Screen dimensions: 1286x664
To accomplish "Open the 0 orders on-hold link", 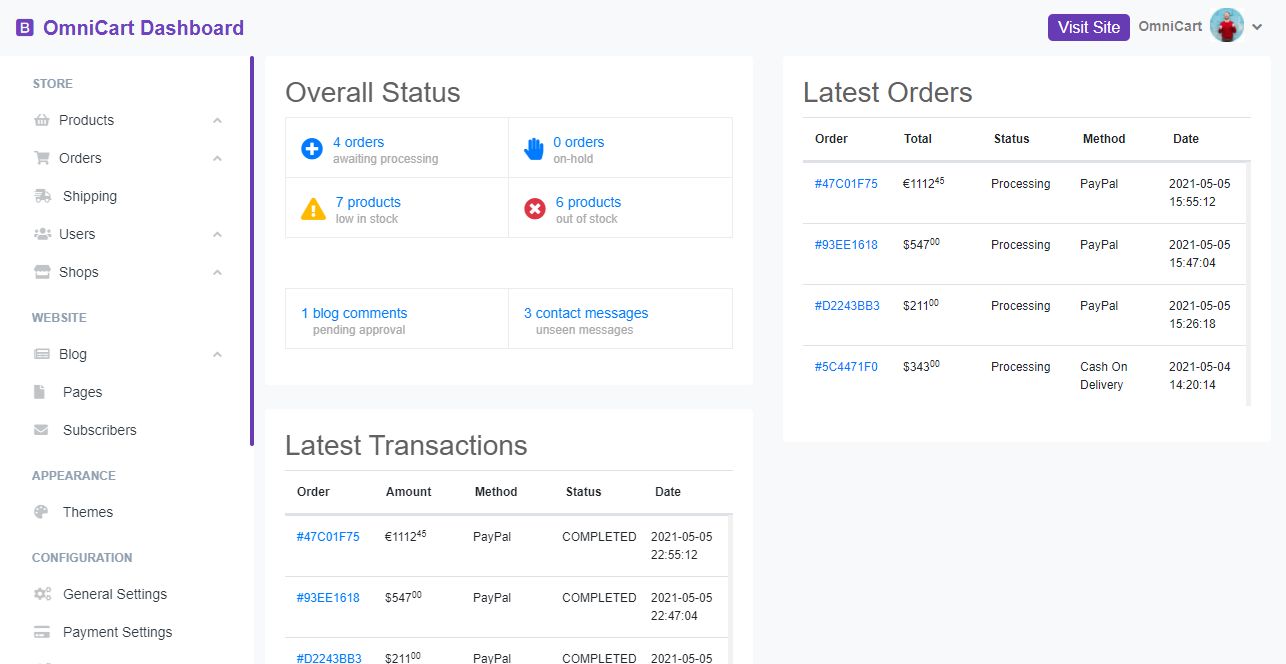I will pos(578,142).
